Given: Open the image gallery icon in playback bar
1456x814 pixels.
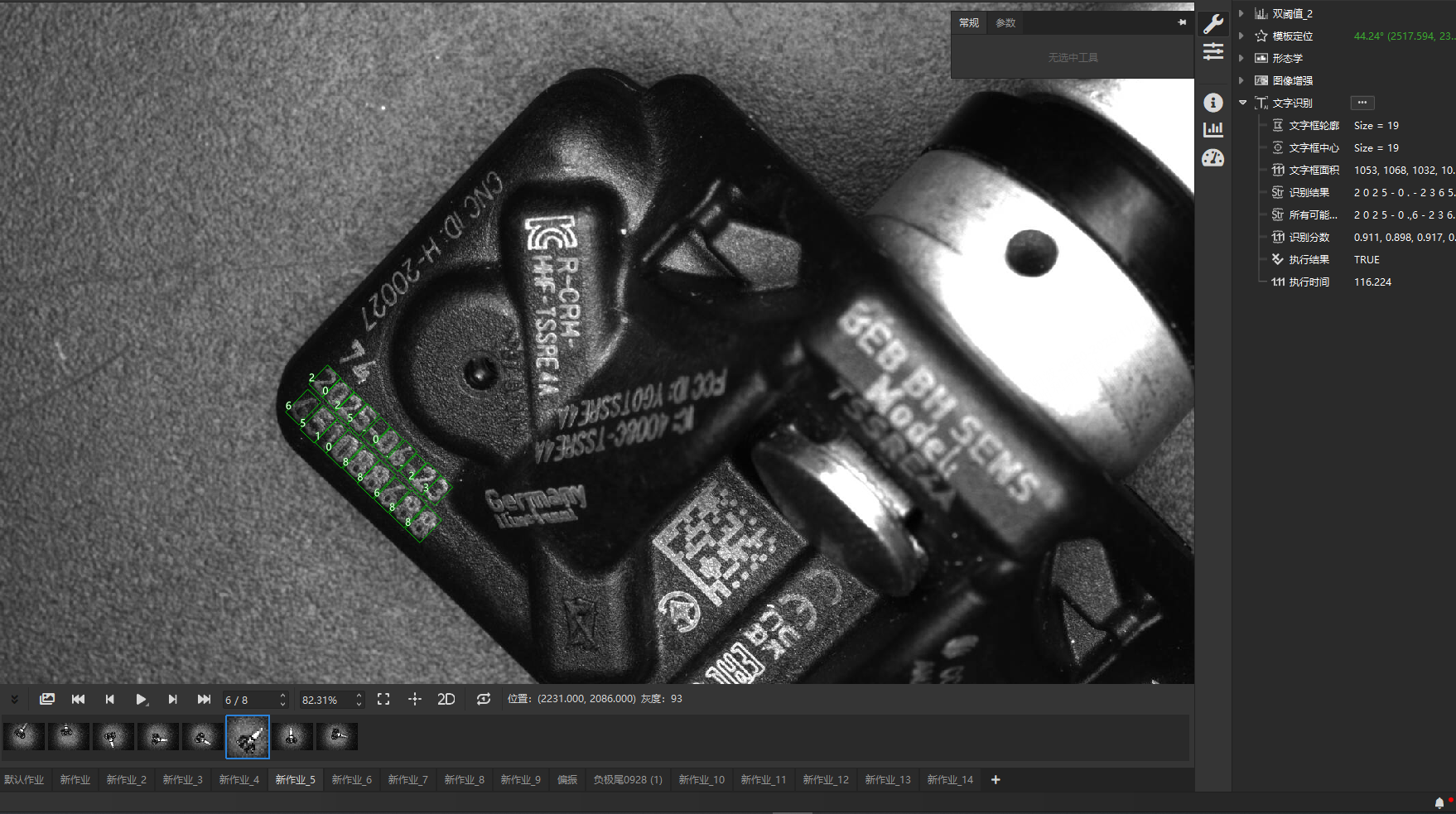Looking at the screenshot, I should click(47, 699).
